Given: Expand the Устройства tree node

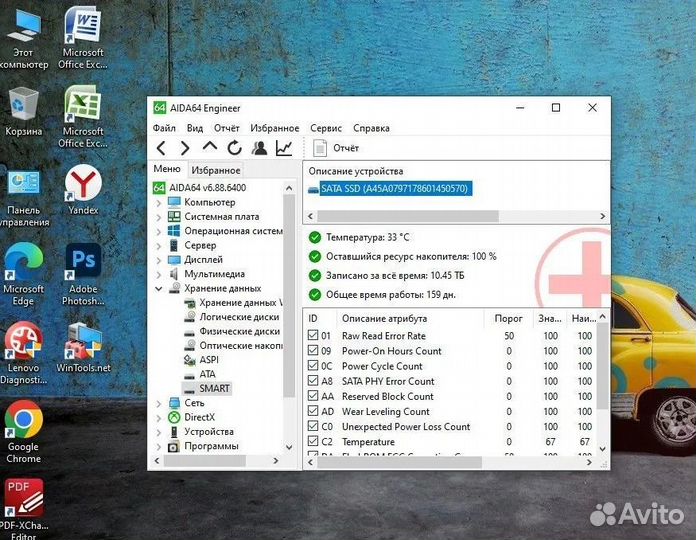Looking at the screenshot, I should 159,432.
